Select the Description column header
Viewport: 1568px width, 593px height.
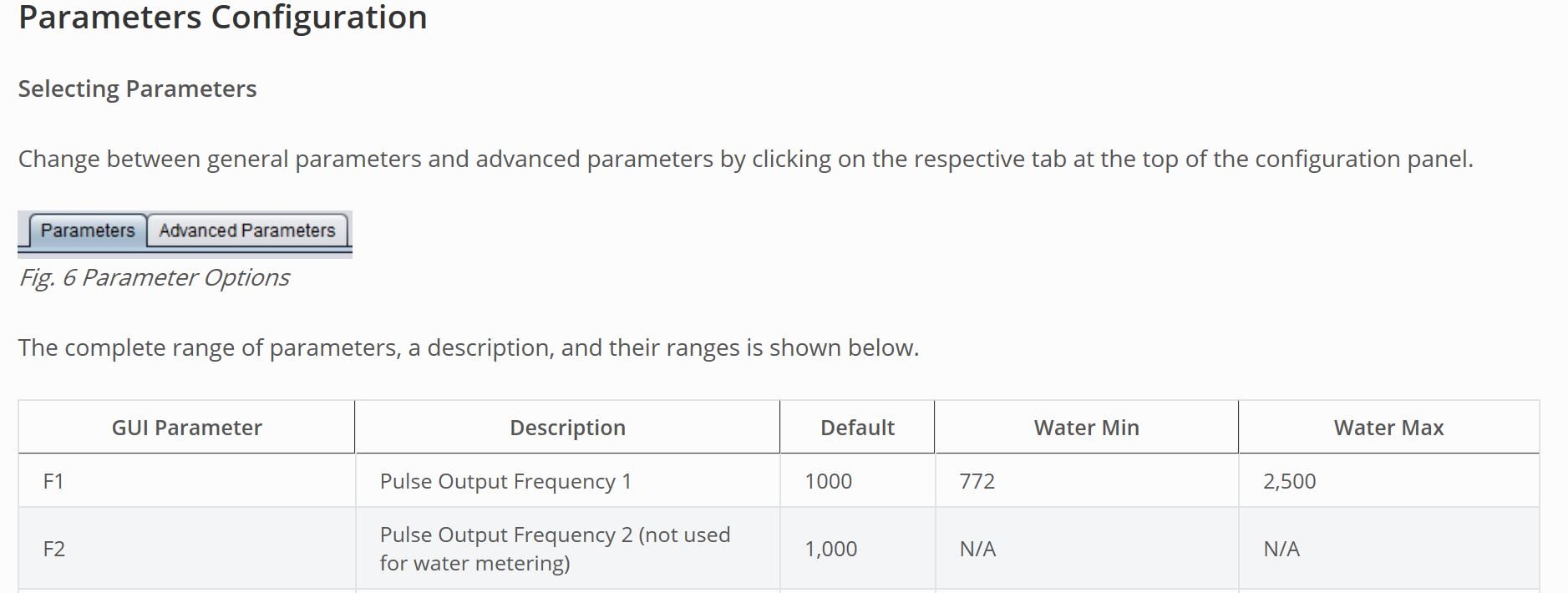pyautogui.click(x=567, y=428)
